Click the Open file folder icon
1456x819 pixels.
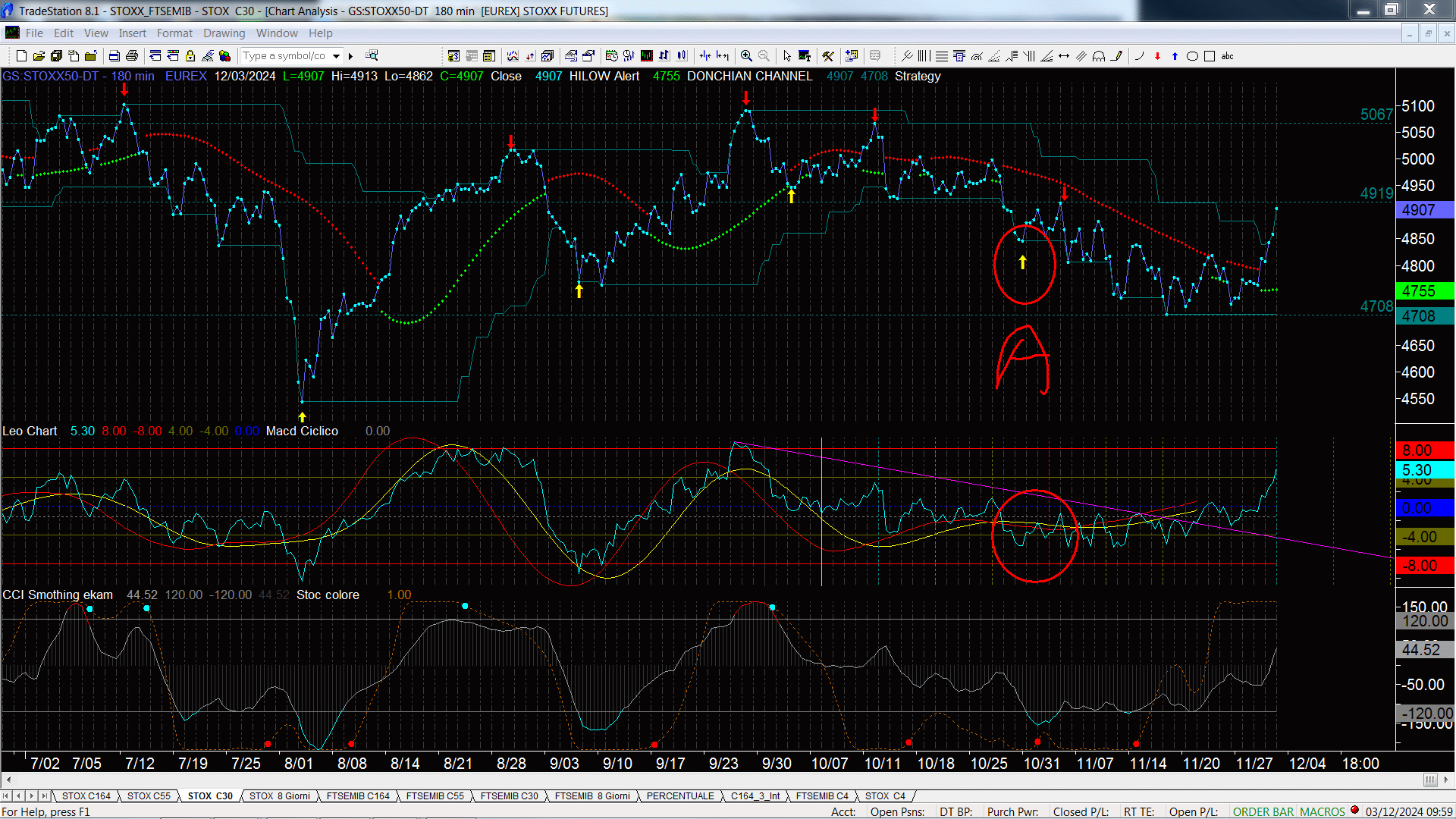click(39, 56)
